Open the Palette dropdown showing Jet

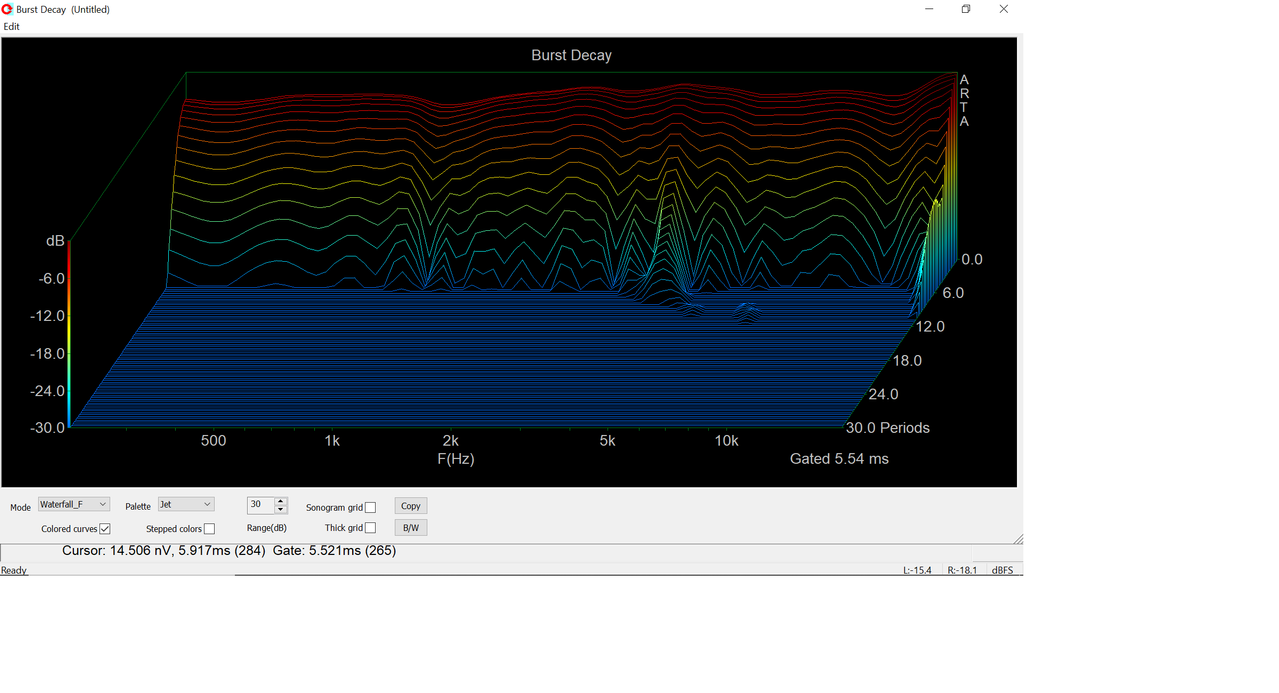point(186,505)
